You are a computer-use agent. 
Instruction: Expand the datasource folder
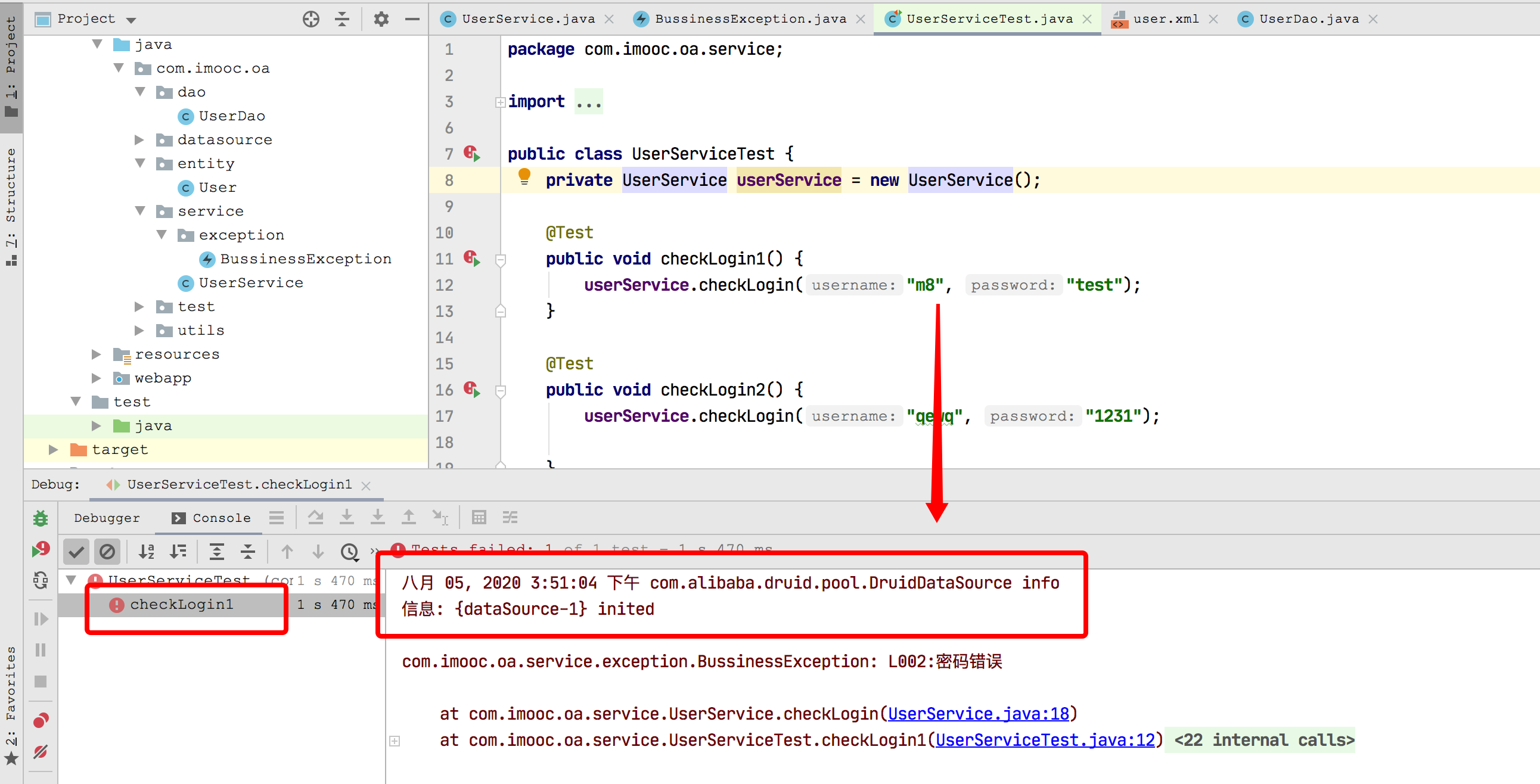[x=139, y=140]
